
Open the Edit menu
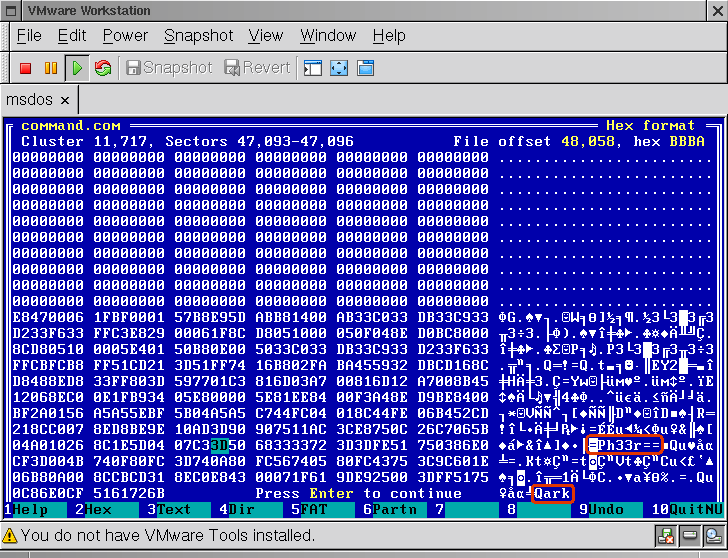(72, 36)
